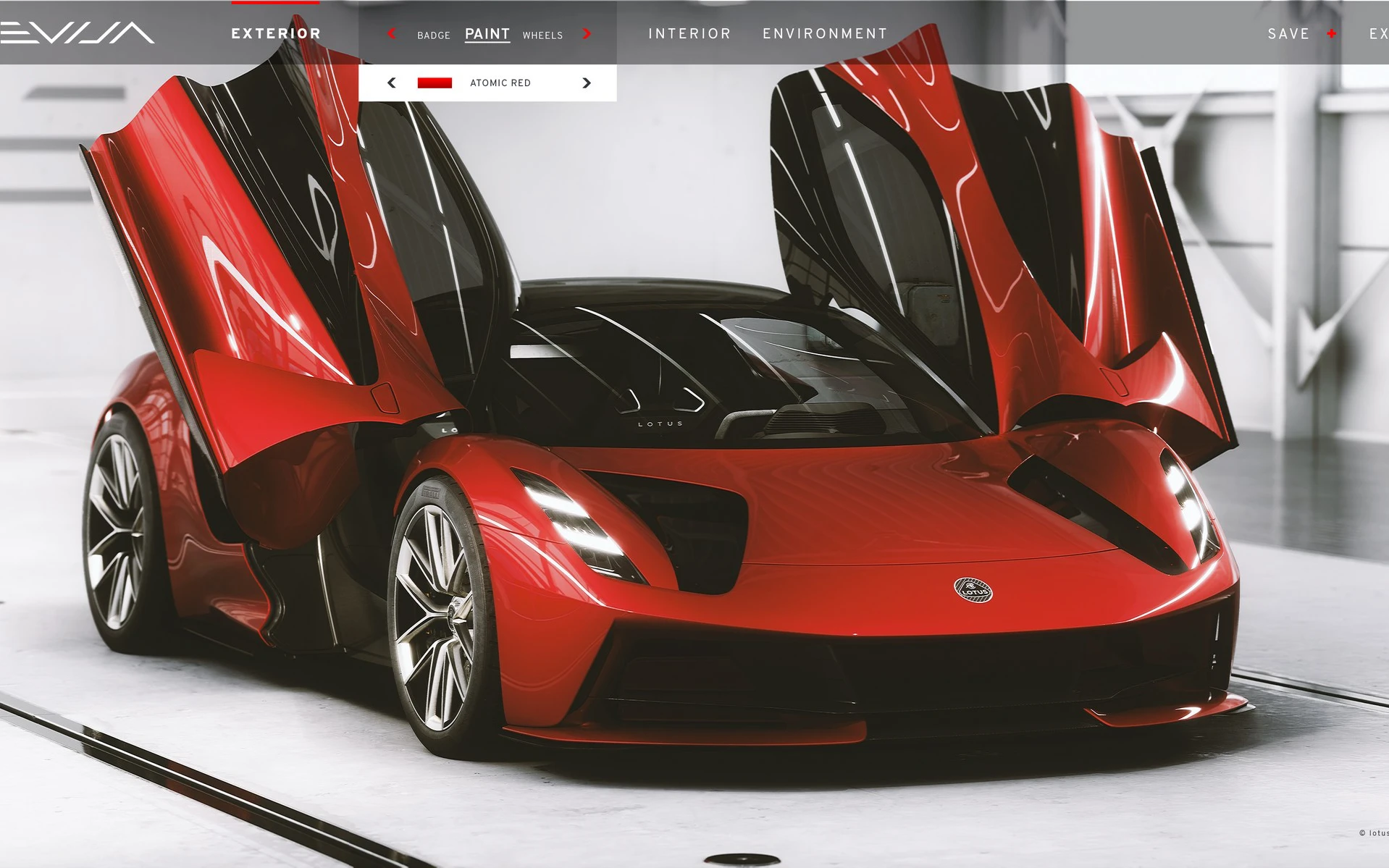Click the red plus icon beside Save
Viewport: 1389px width, 868px height.
pyautogui.click(x=1331, y=33)
